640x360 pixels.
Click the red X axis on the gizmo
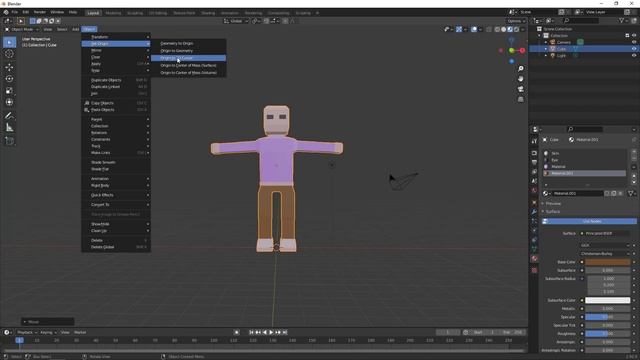point(522,50)
